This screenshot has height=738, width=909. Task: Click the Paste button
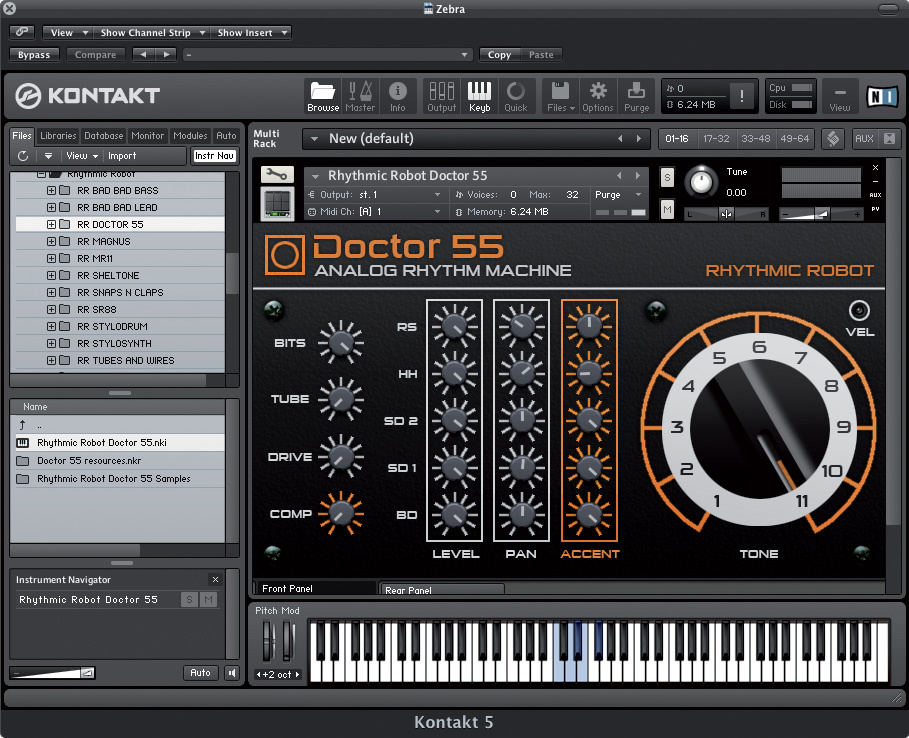(541, 54)
